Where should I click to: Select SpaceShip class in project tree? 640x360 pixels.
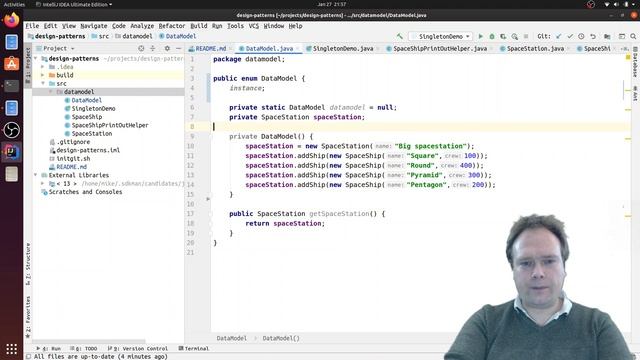coord(87,117)
